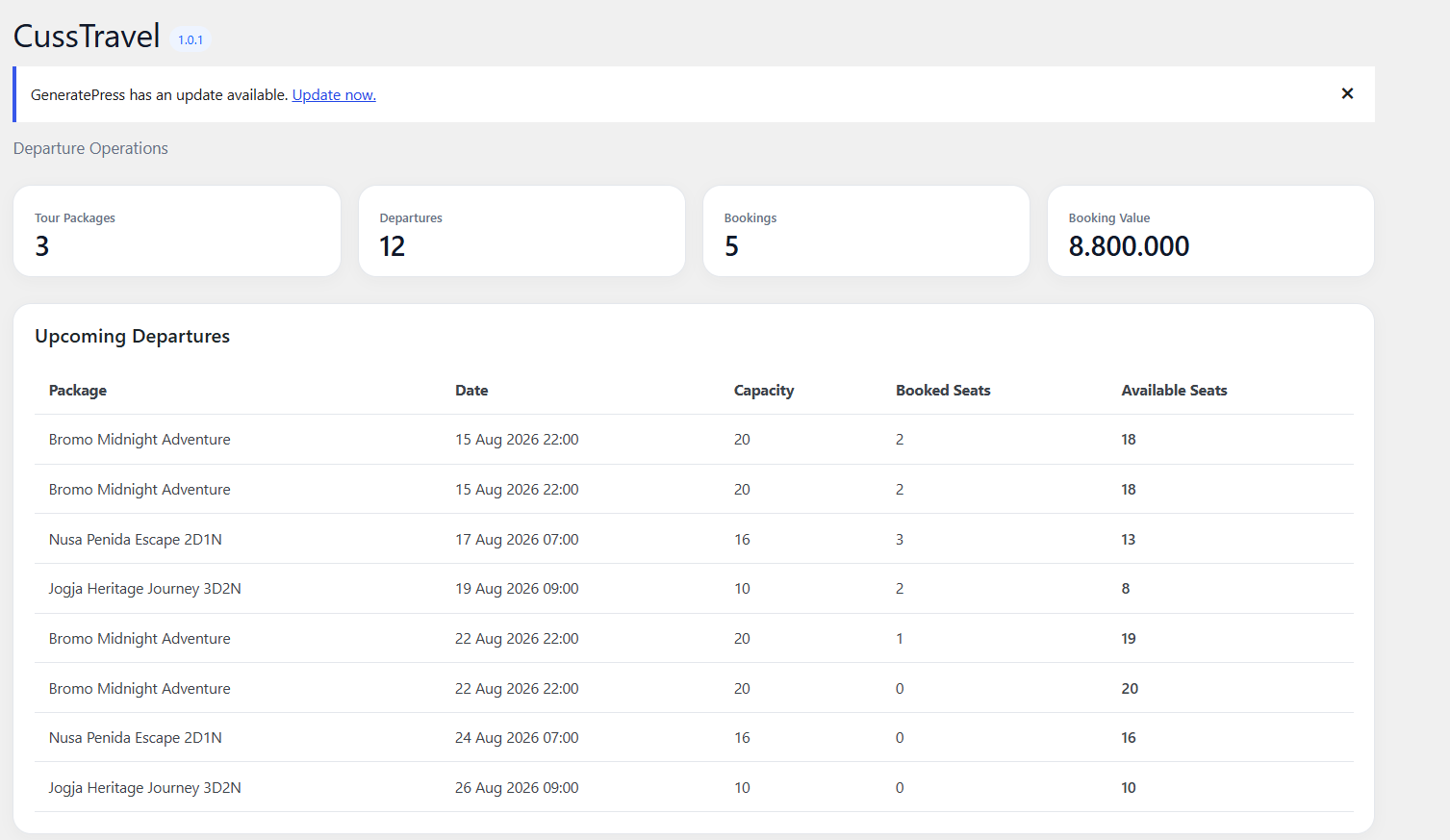Click available seats value 13
This screenshot has width=1450, height=840.
(1129, 539)
